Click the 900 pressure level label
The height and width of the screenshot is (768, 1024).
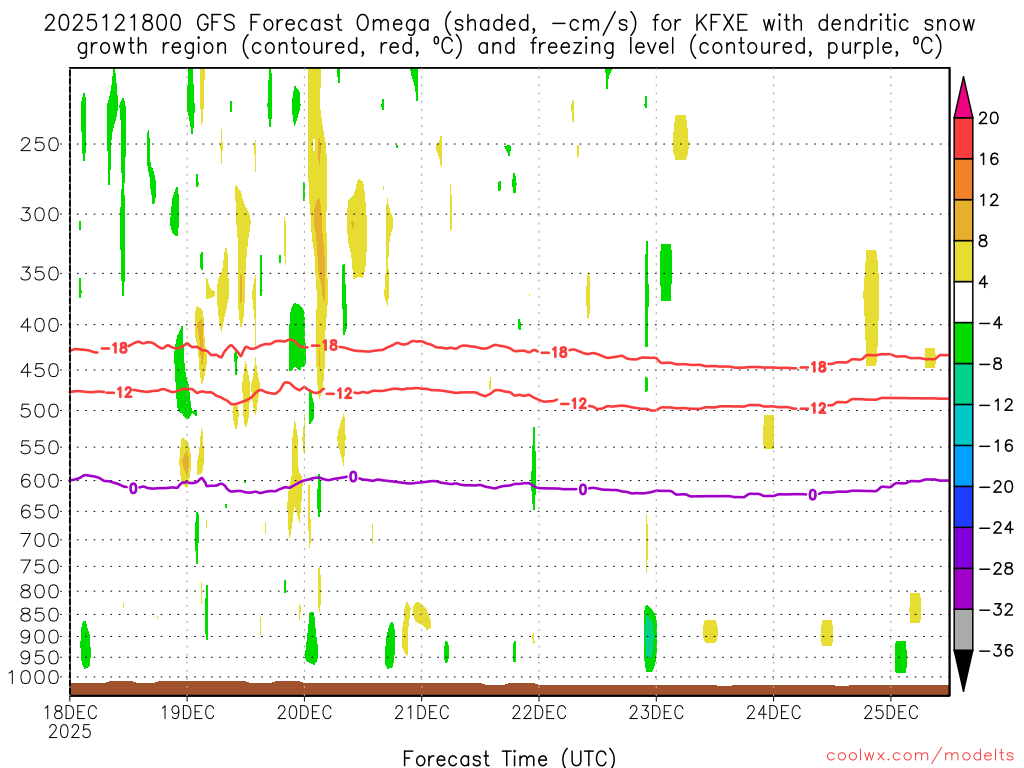tap(40, 637)
